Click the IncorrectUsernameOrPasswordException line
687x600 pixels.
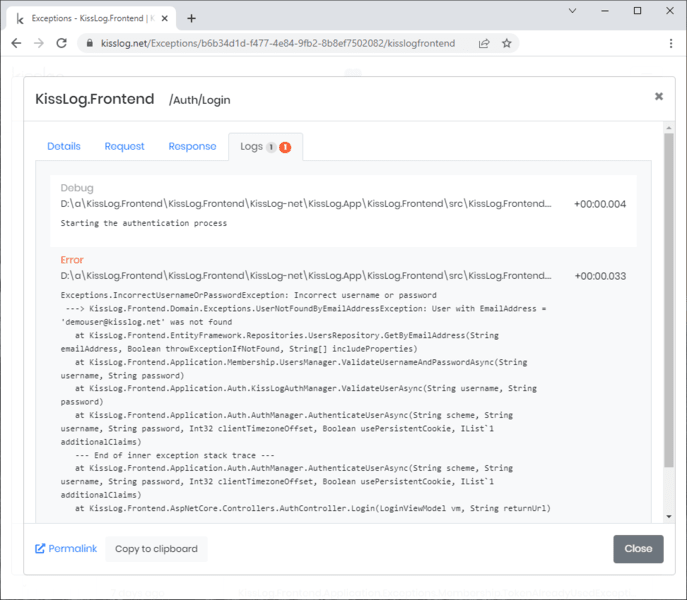coord(248,295)
